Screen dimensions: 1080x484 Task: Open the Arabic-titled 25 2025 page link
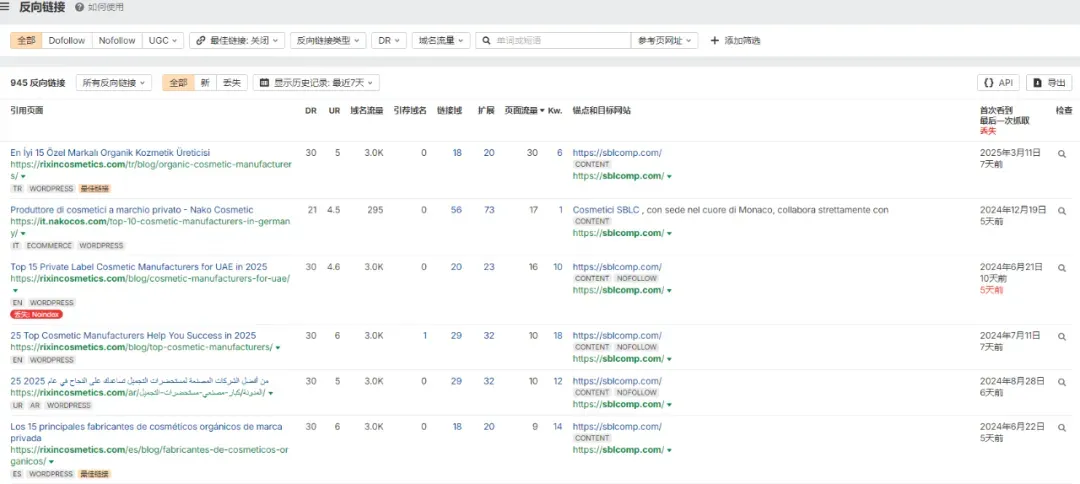[x=139, y=381]
